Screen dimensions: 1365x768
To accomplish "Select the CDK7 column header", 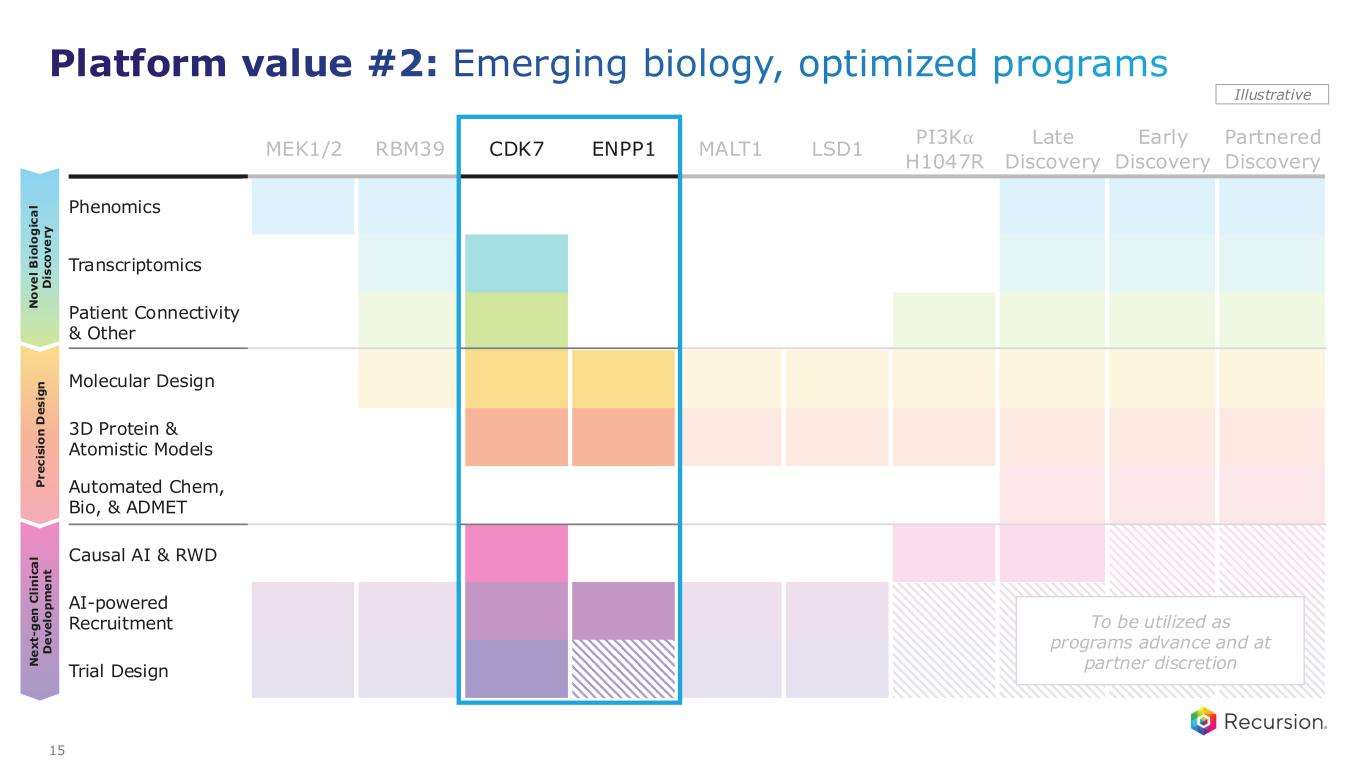I will (x=517, y=150).
